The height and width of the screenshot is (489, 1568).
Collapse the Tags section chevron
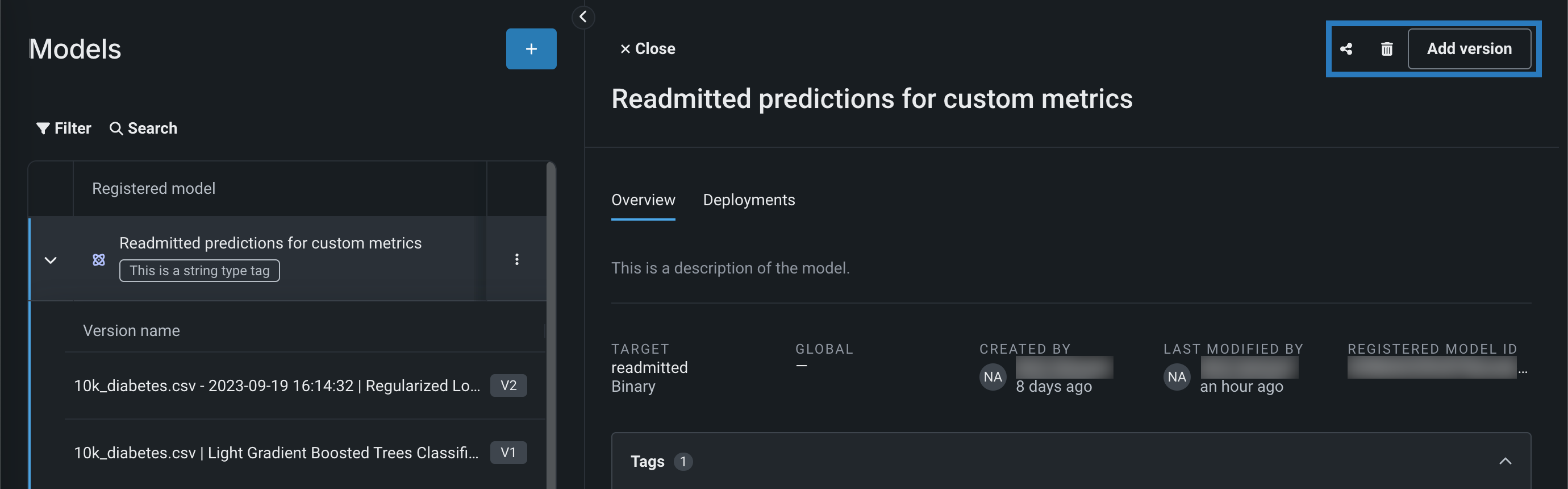point(1505,461)
